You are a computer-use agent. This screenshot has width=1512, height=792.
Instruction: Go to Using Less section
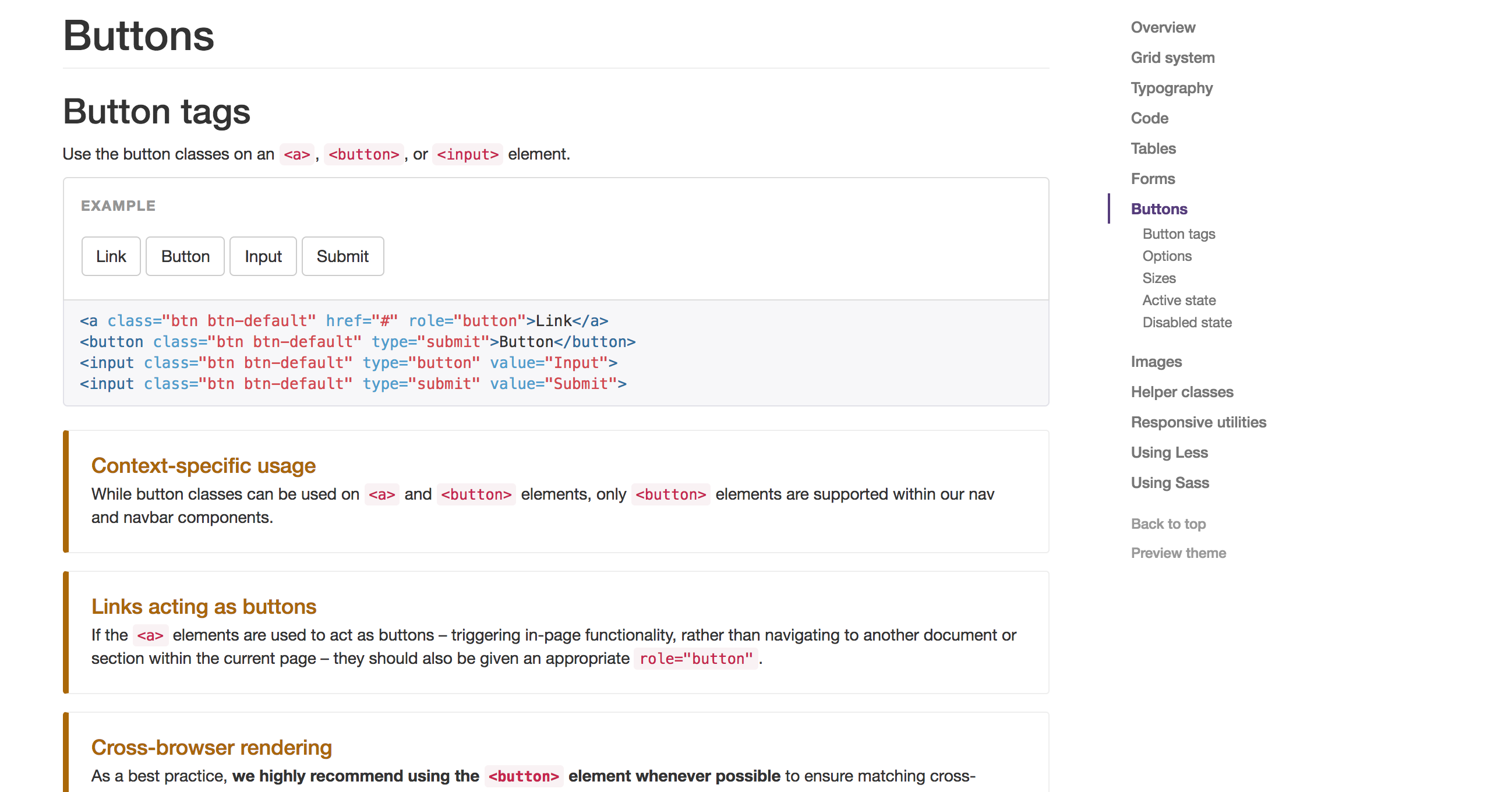pos(1169,453)
